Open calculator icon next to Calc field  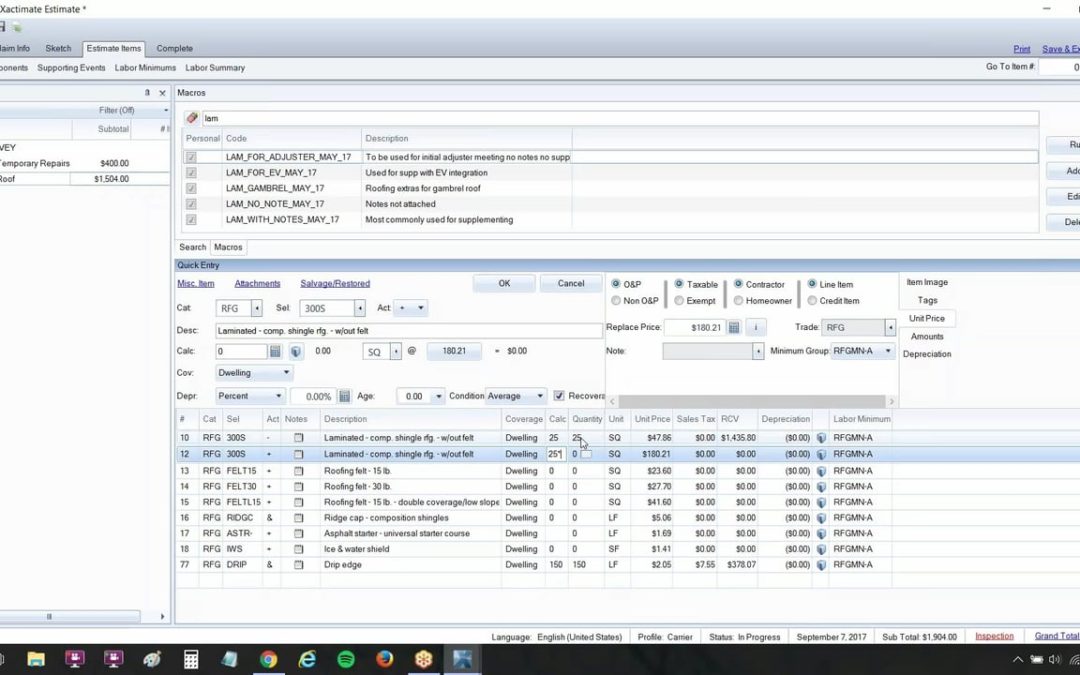point(275,351)
